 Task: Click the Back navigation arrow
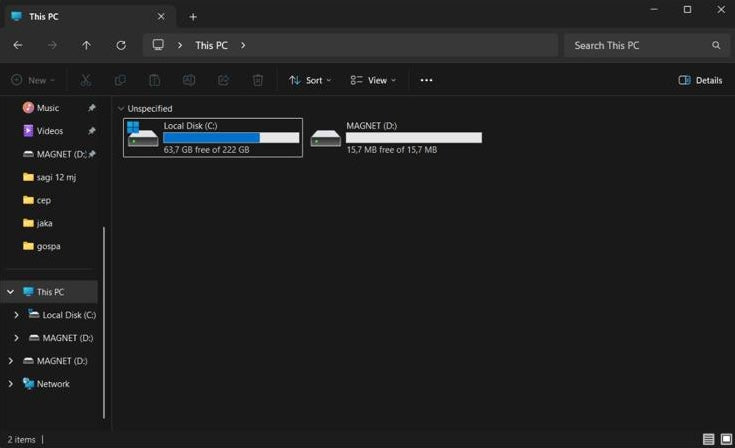(18, 45)
